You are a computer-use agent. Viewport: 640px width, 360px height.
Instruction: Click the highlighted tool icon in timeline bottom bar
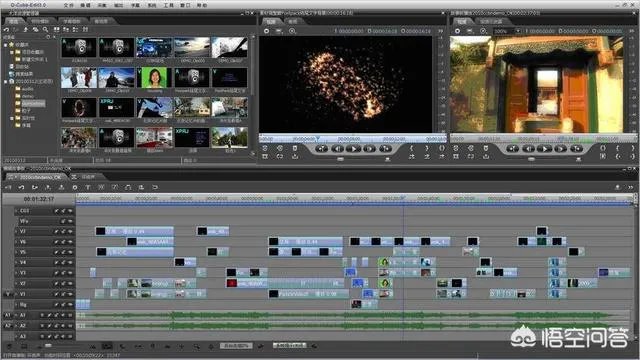pos(107,346)
